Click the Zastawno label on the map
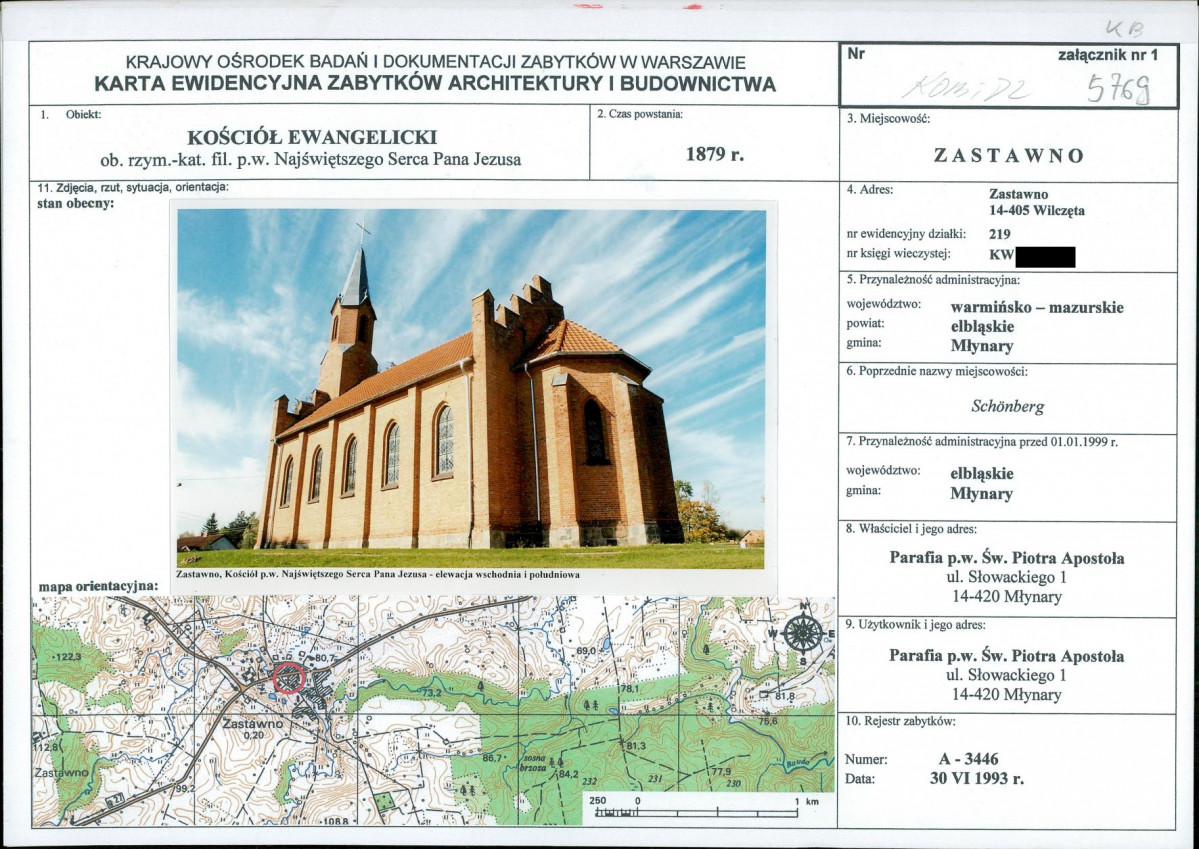The width and height of the screenshot is (1199, 849). click(x=252, y=724)
